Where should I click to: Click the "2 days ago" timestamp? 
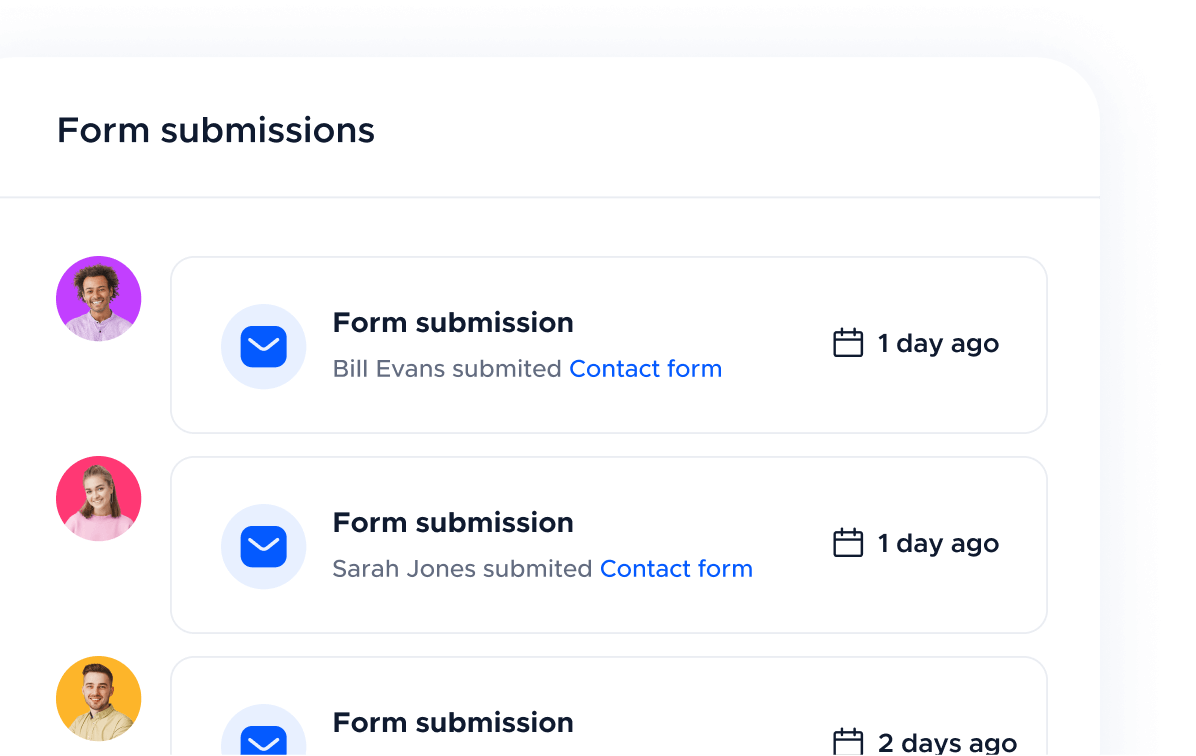[947, 743]
